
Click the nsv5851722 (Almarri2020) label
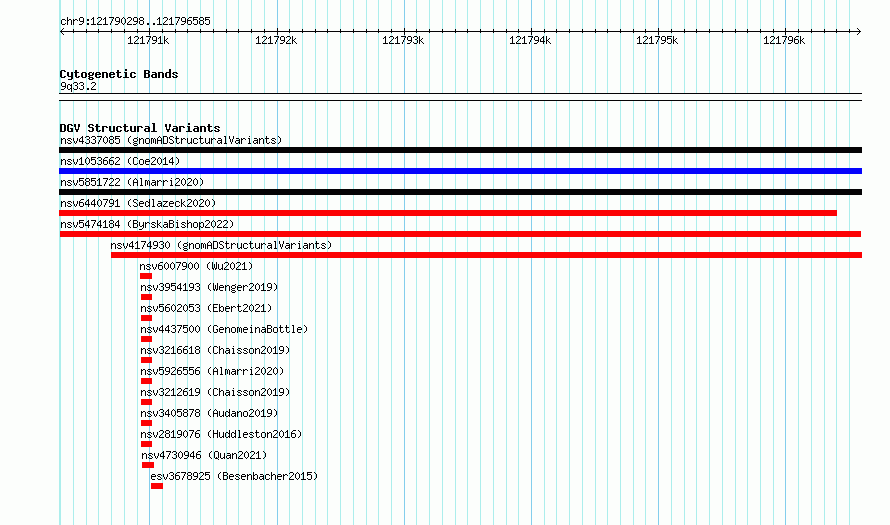(x=132, y=182)
